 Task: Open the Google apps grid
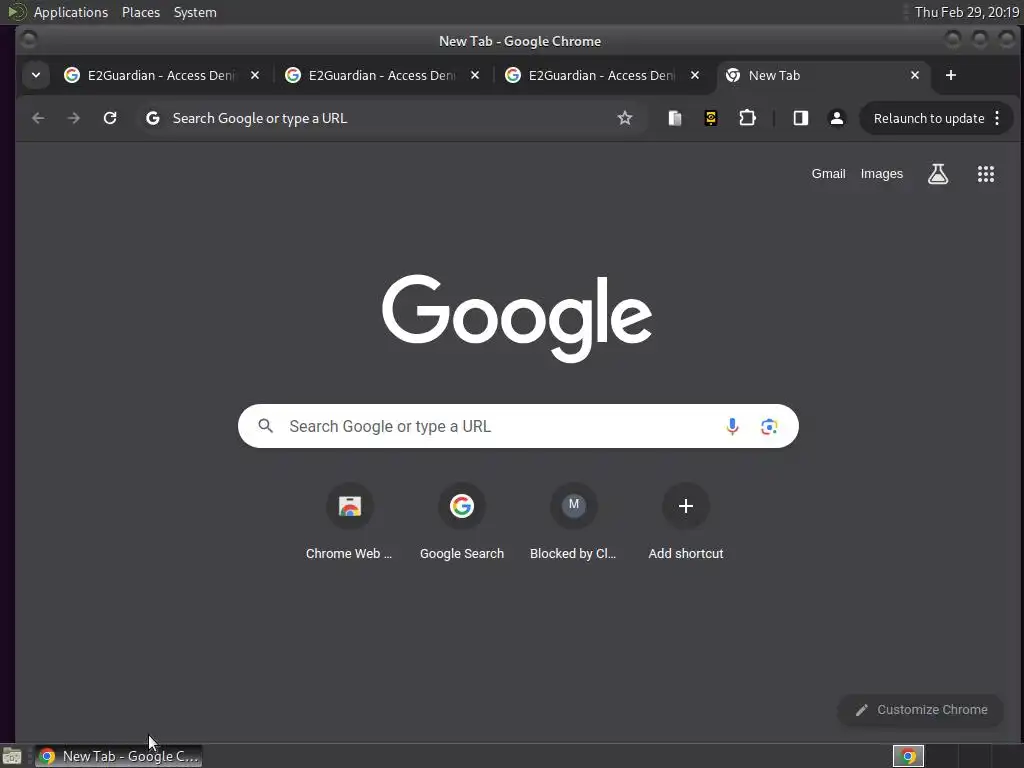[x=985, y=174]
